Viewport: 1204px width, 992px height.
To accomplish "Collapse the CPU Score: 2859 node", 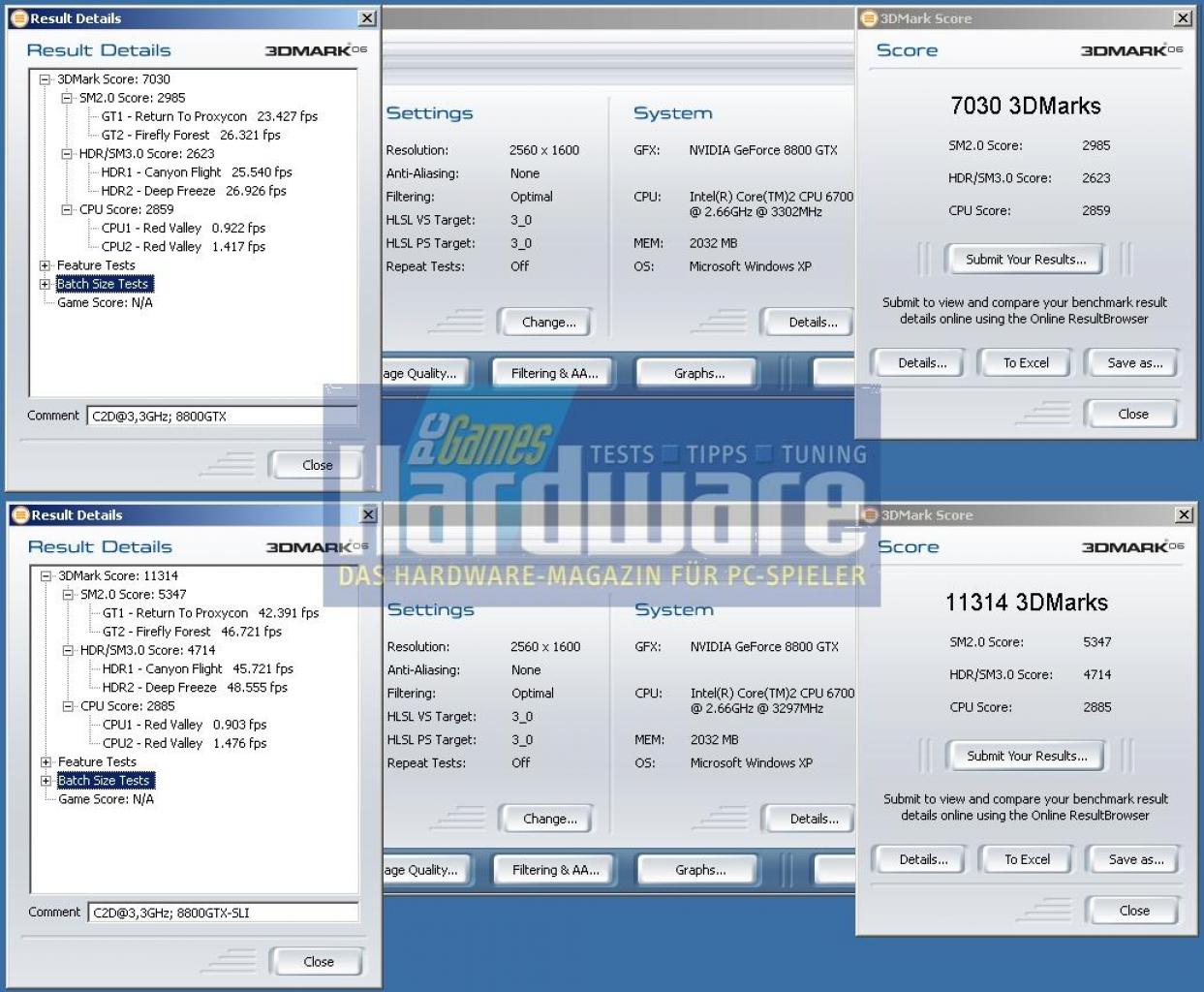I will [67, 209].
